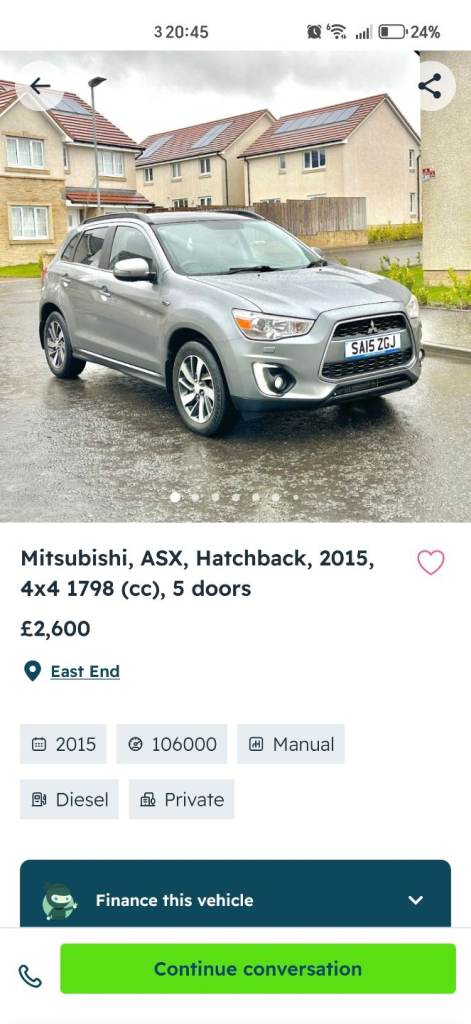Tap the Diesel fuel tag
471x1024 pixels.
[x=69, y=799]
